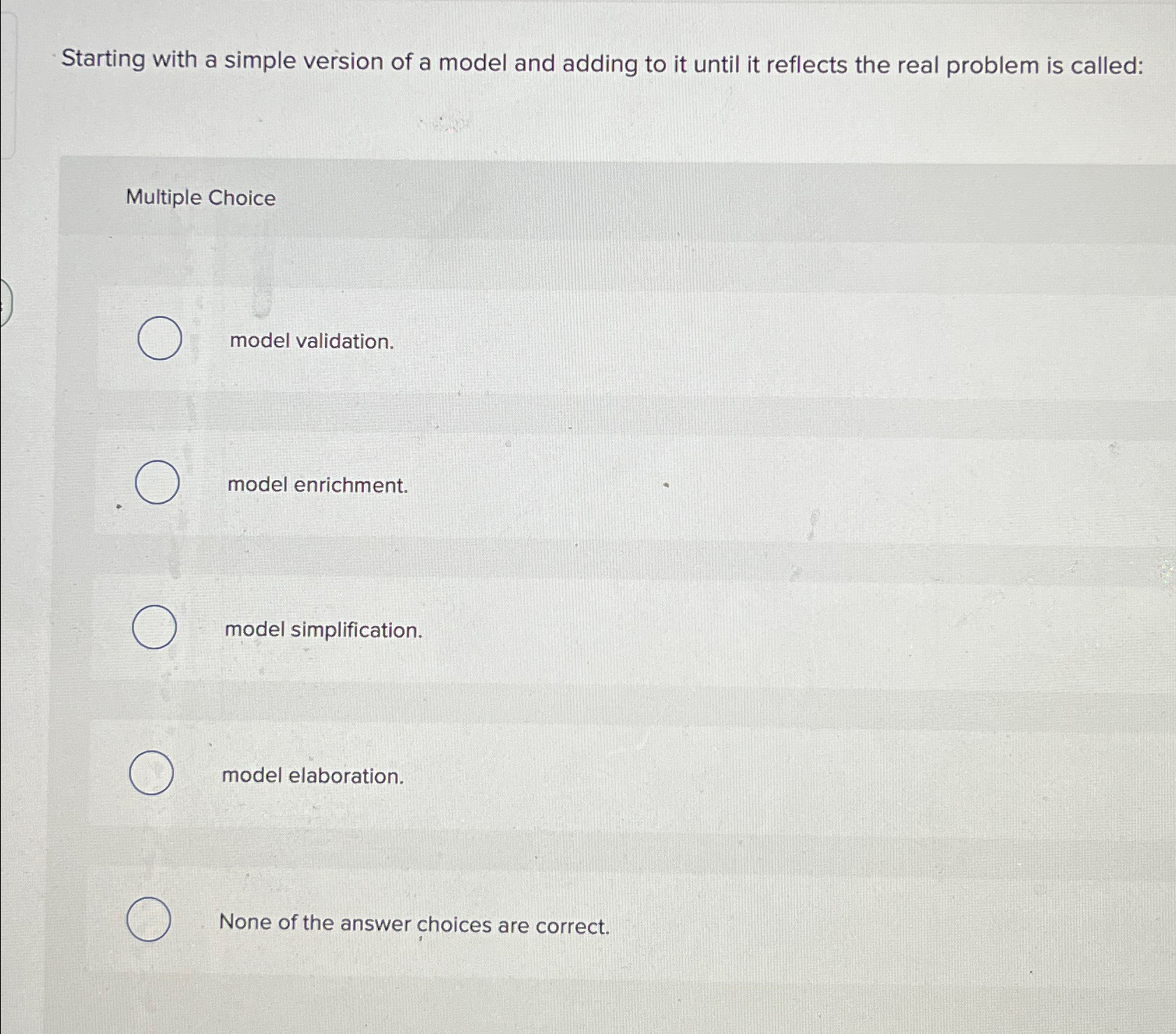Viewport: 1176px width, 1034px height.
Task: Click the word "enrichment." in the second option
Action: click(x=351, y=485)
